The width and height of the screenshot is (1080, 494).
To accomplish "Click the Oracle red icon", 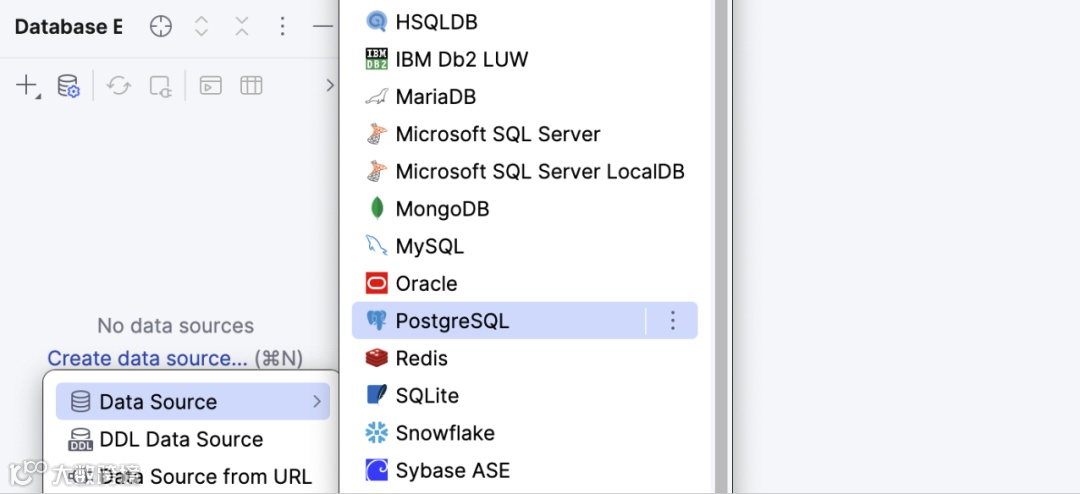I will (x=377, y=283).
